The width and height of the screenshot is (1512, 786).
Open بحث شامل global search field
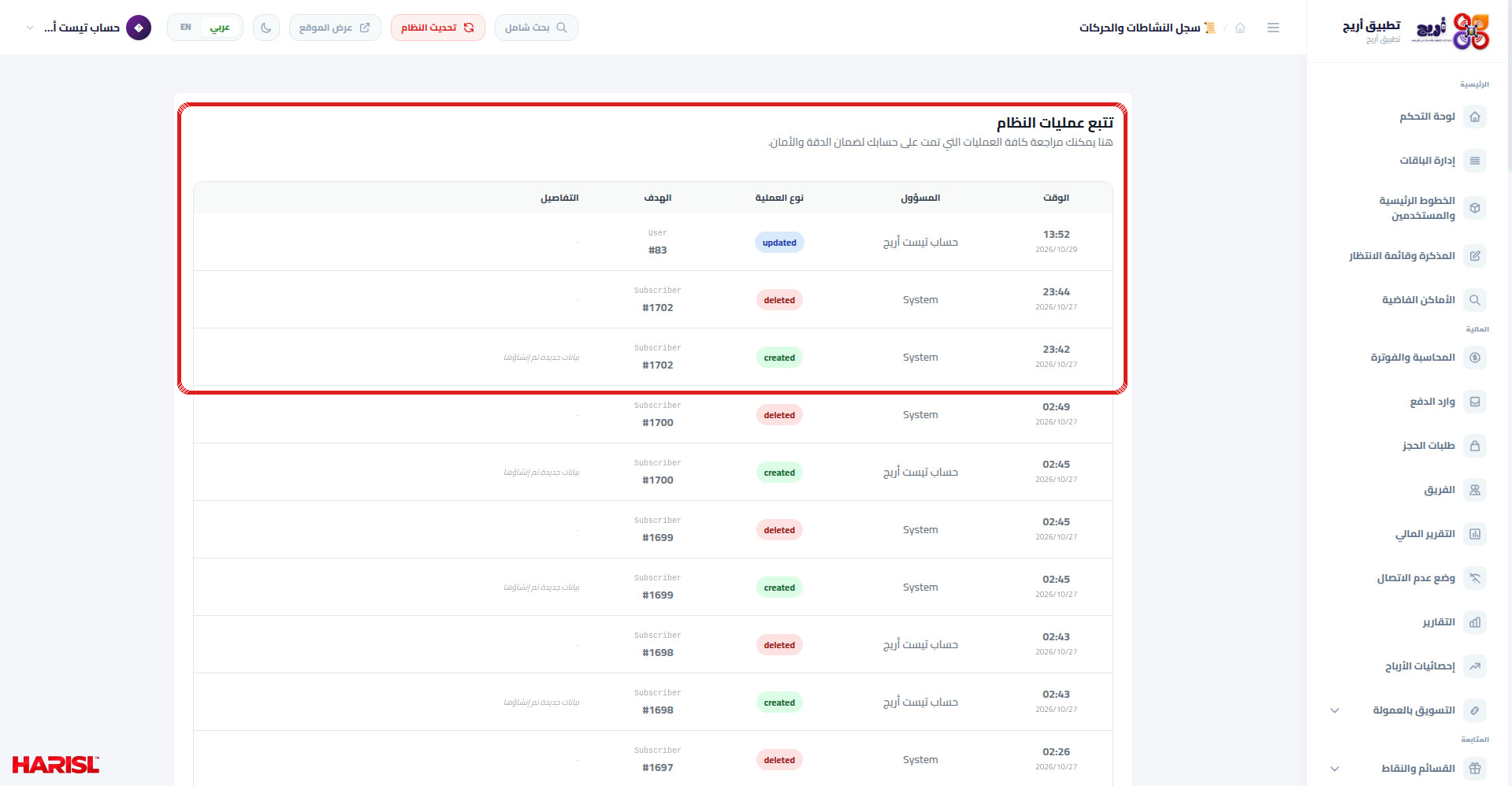pyautogui.click(x=537, y=28)
